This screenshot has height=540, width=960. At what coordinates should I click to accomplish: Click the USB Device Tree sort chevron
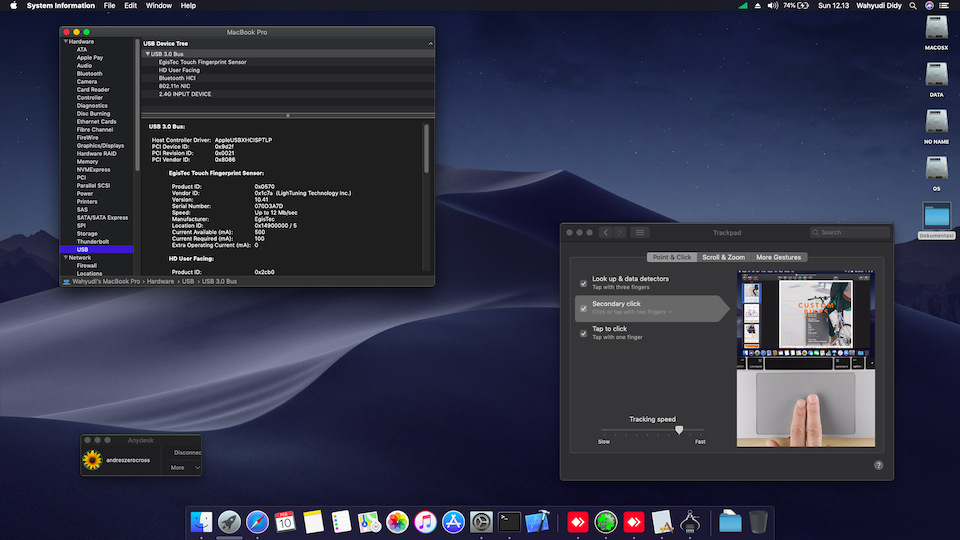(x=430, y=43)
